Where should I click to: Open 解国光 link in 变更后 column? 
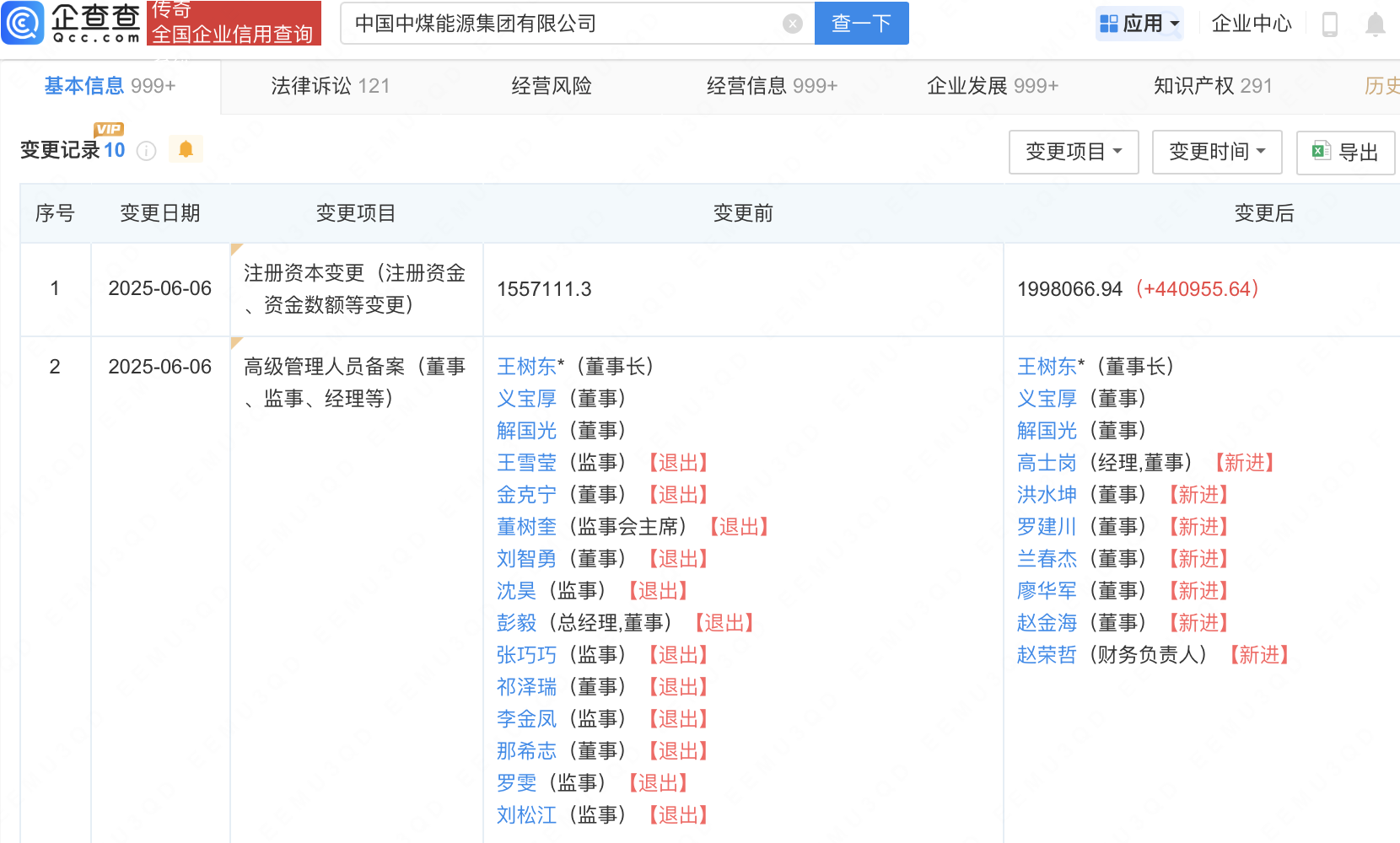(1047, 431)
